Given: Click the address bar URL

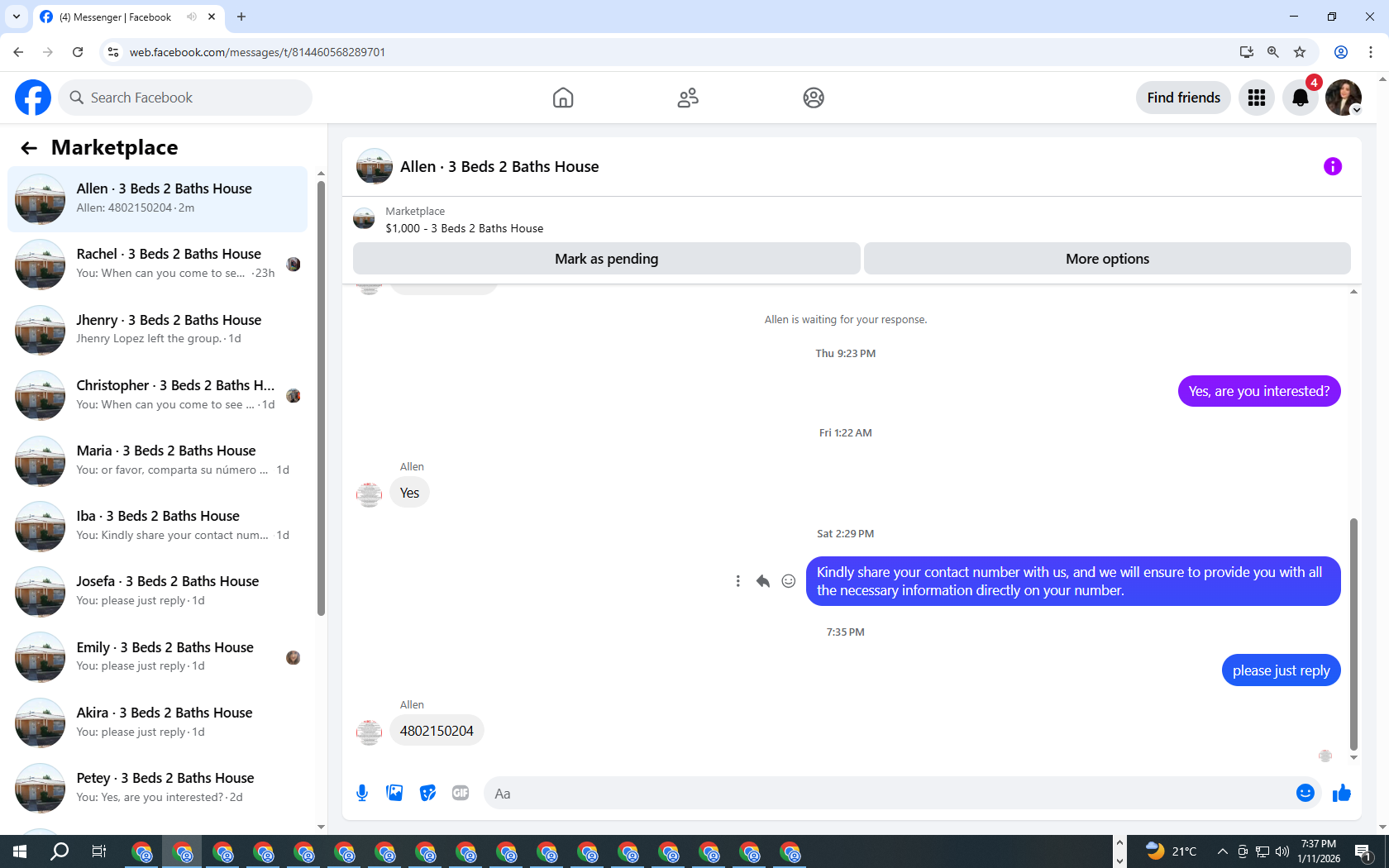Looking at the screenshot, I should point(257,52).
